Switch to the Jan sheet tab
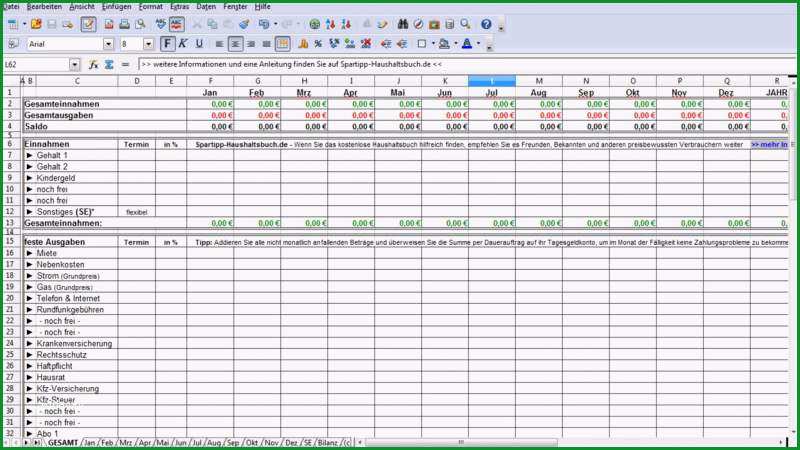Image resolution: width=800 pixels, height=450 pixels. pyautogui.click(x=89, y=443)
